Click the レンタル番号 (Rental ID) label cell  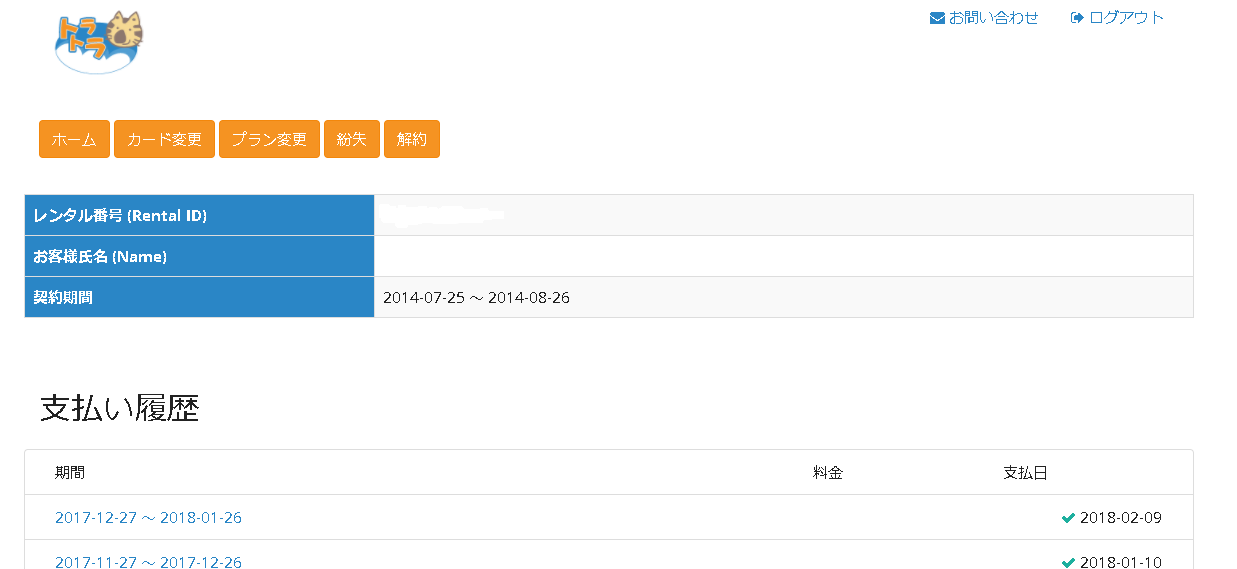point(200,215)
